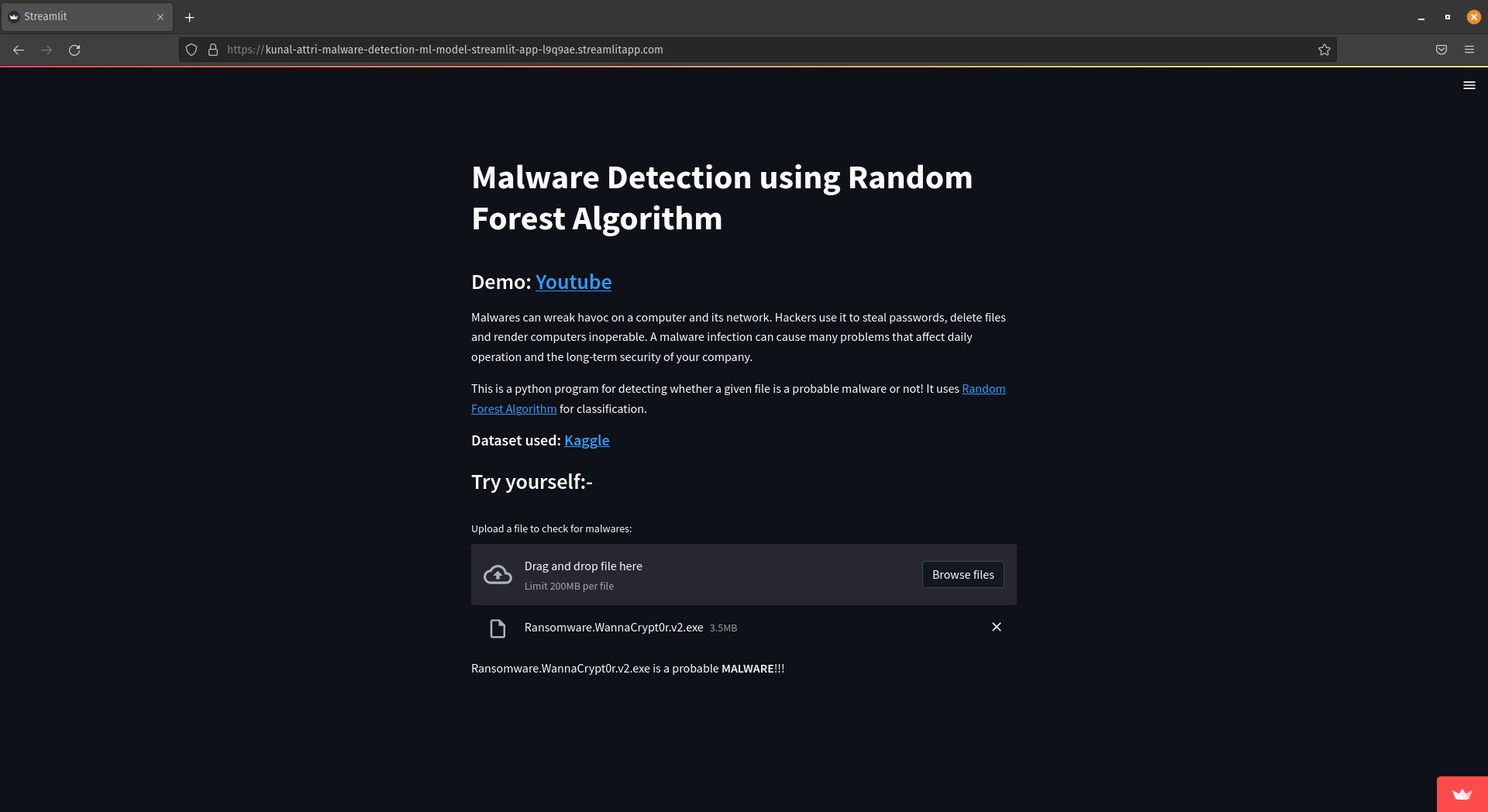Open the Firefox application menu
This screenshot has height=812, width=1488.
click(x=1469, y=50)
